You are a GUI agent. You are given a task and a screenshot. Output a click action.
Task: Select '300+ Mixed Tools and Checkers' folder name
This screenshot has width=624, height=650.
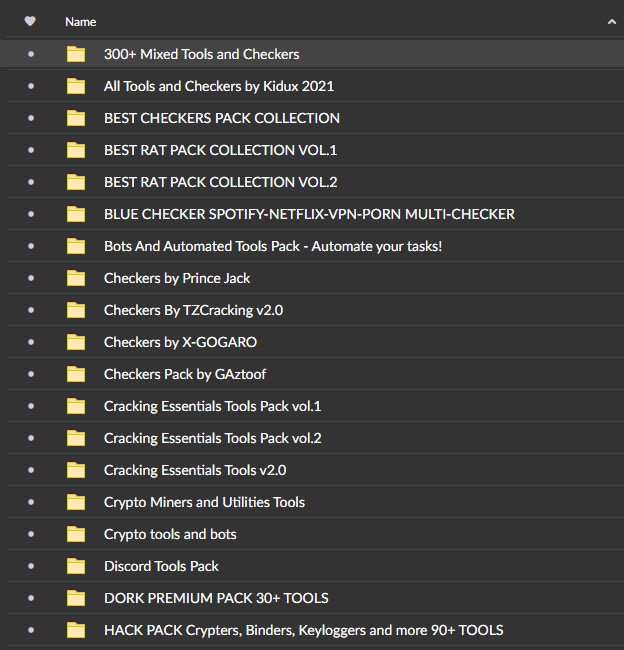click(x=202, y=54)
